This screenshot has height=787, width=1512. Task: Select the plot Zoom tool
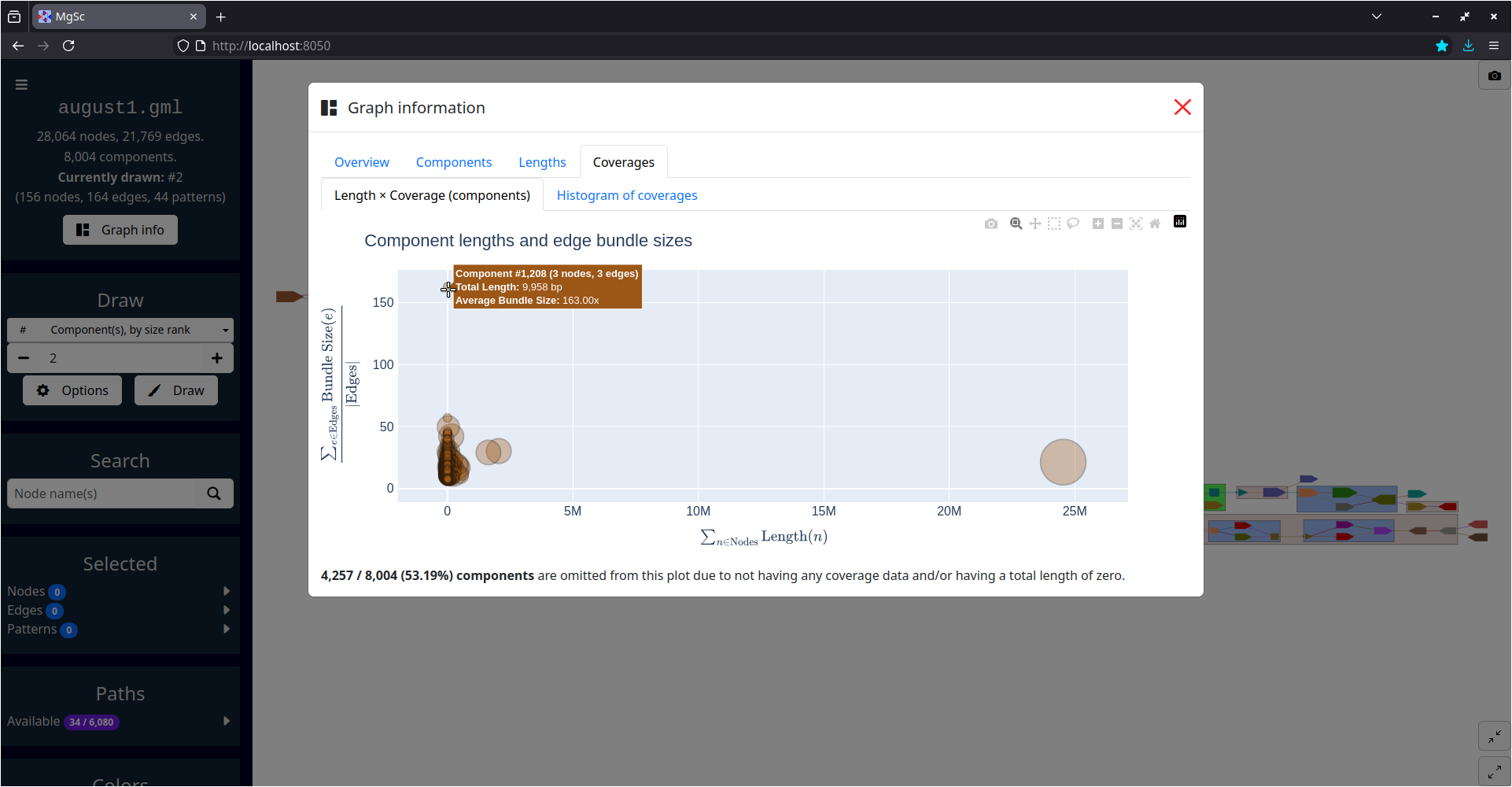coord(1016,224)
